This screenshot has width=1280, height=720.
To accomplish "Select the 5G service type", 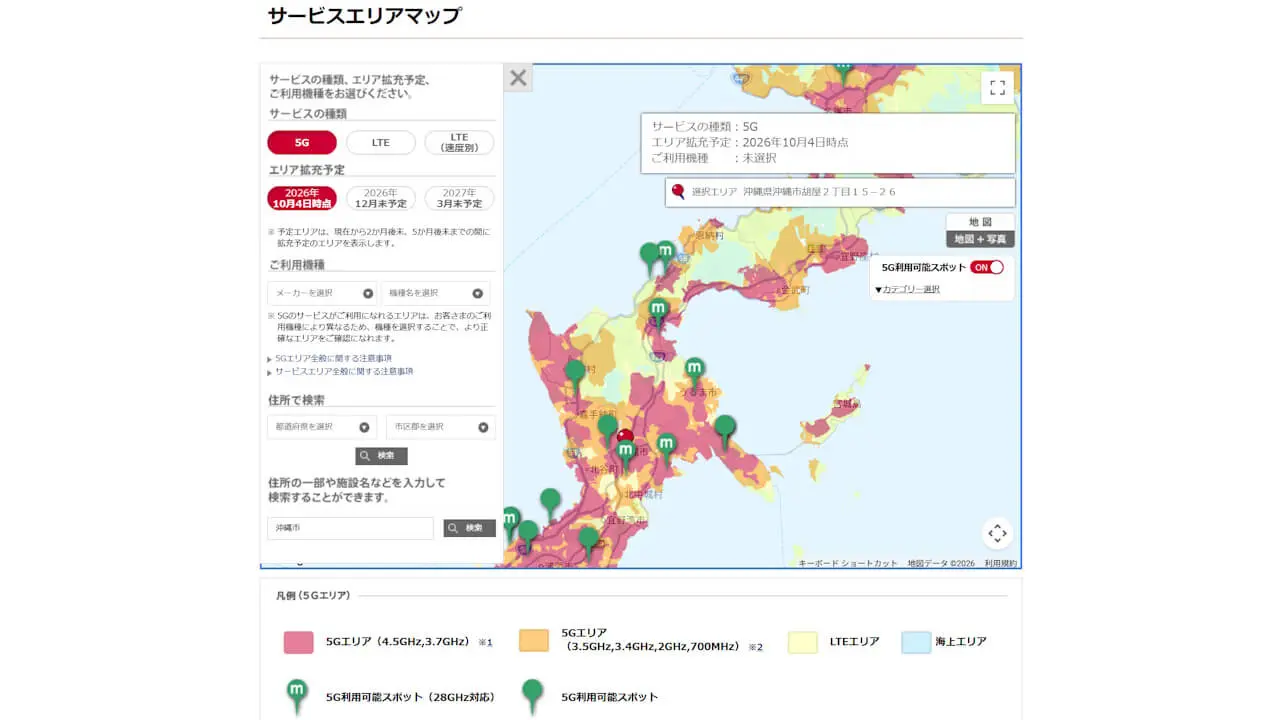I will 302,143.
